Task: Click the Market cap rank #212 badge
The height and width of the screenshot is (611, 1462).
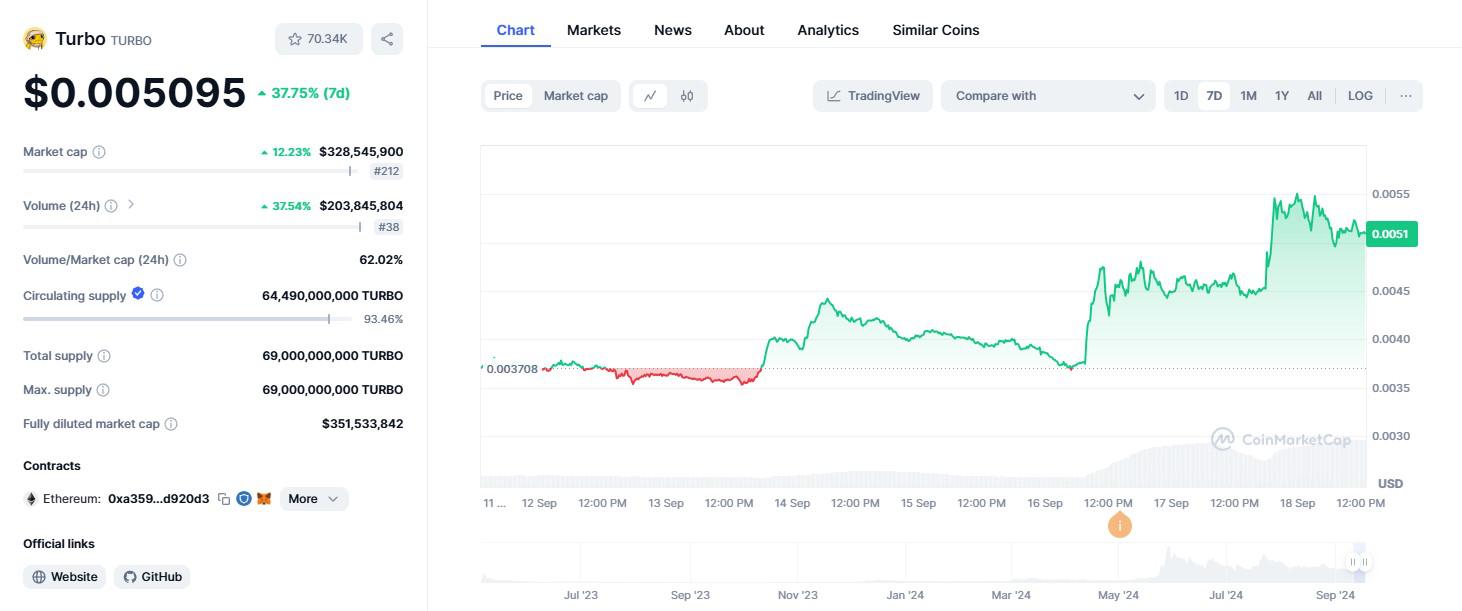Action: tap(387, 171)
